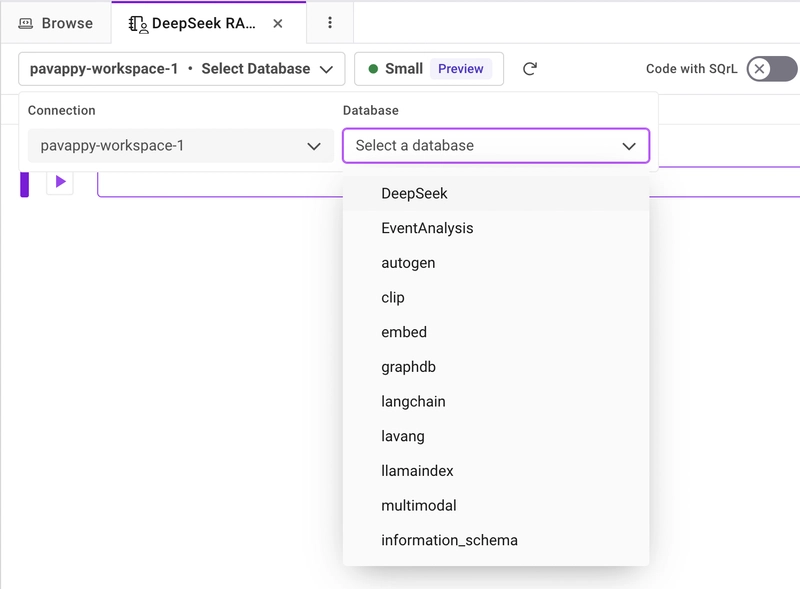Select the EventAnalysis database

[496, 228]
